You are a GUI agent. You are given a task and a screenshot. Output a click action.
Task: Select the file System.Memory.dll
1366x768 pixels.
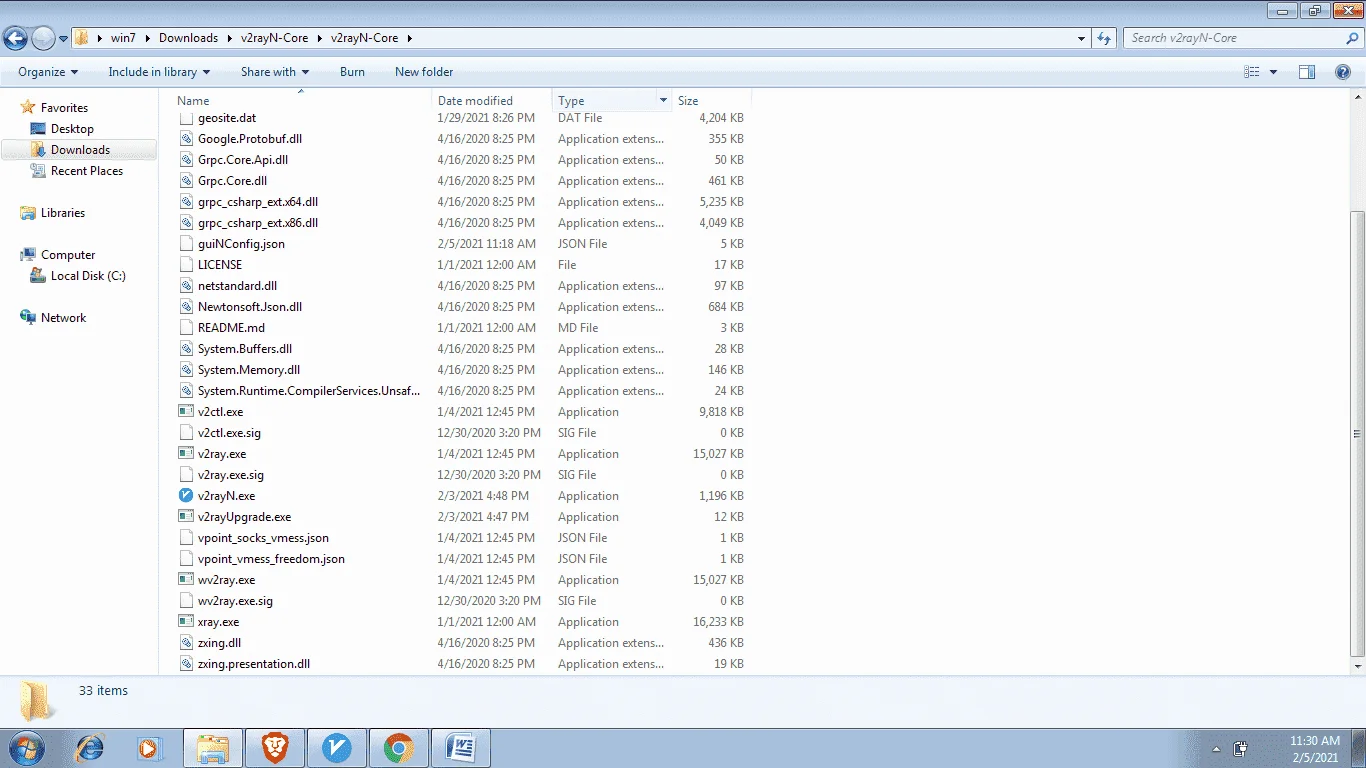click(x=249, y=370)
